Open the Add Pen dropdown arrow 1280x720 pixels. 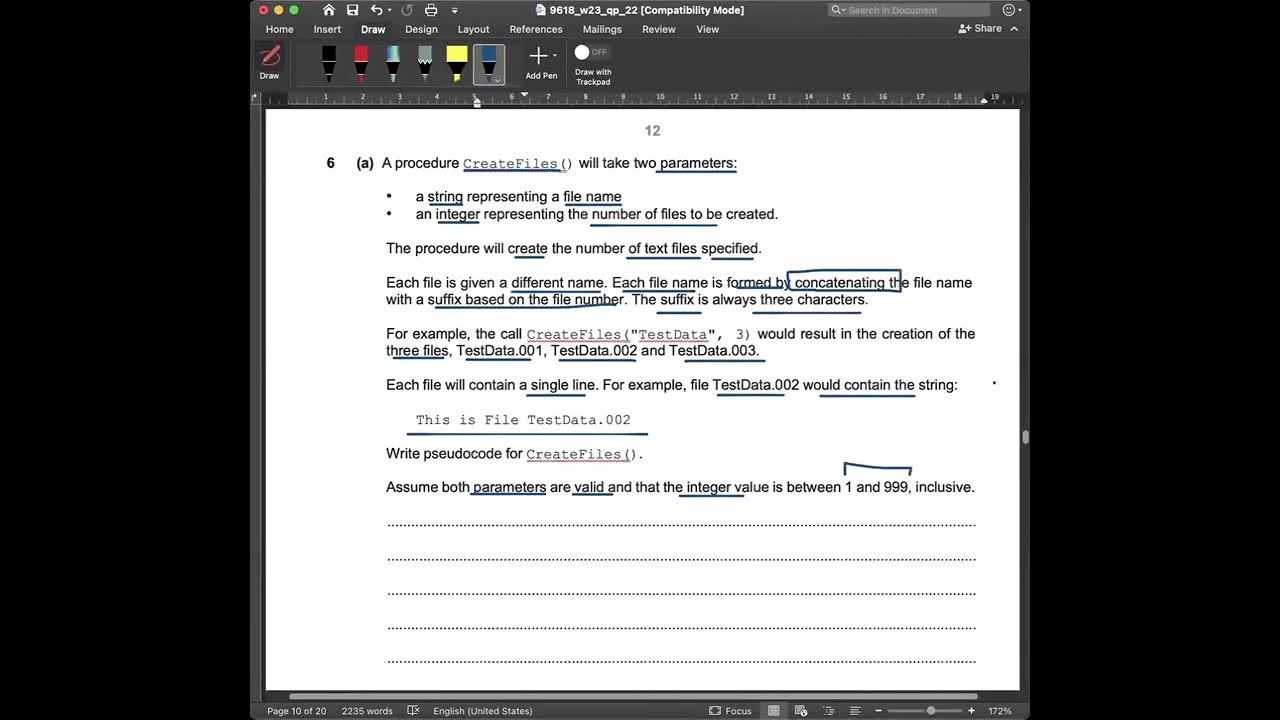[555, 56]
